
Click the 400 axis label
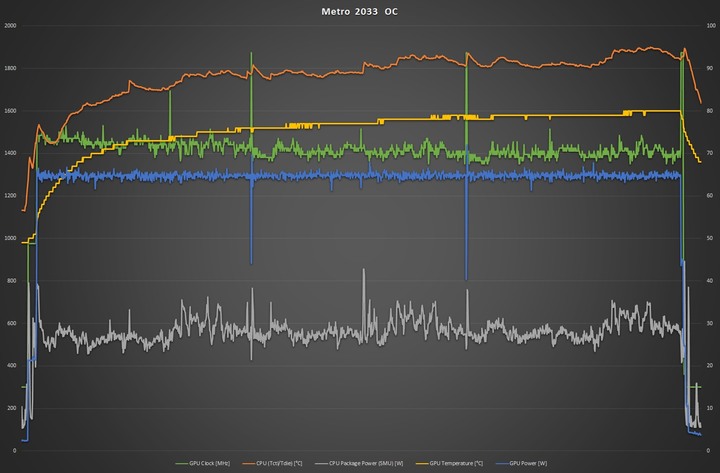pyautogui.click(x=11, y=366)
